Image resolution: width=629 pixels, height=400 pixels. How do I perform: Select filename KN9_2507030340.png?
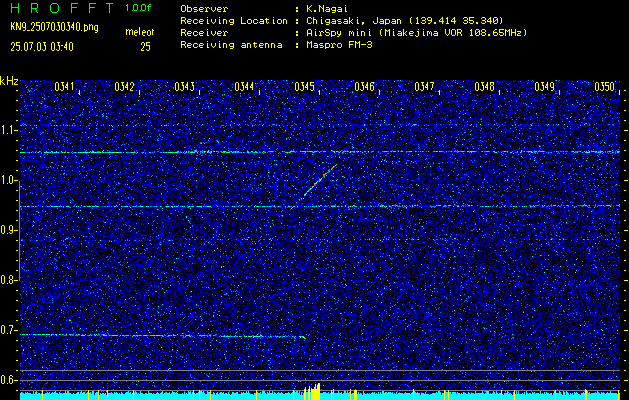[x=54, y=27]
